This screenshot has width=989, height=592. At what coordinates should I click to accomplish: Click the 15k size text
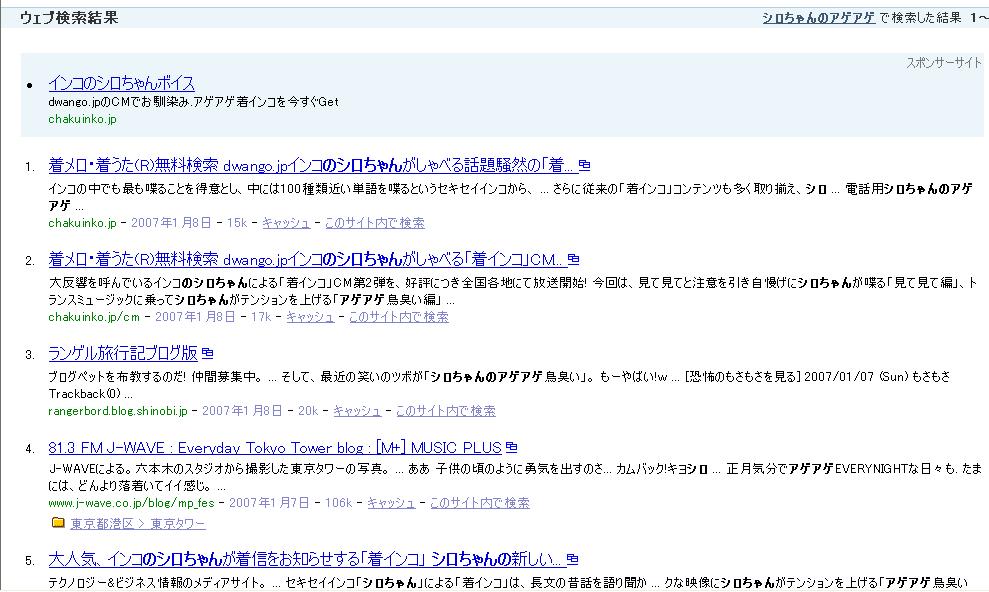[237, 223]
